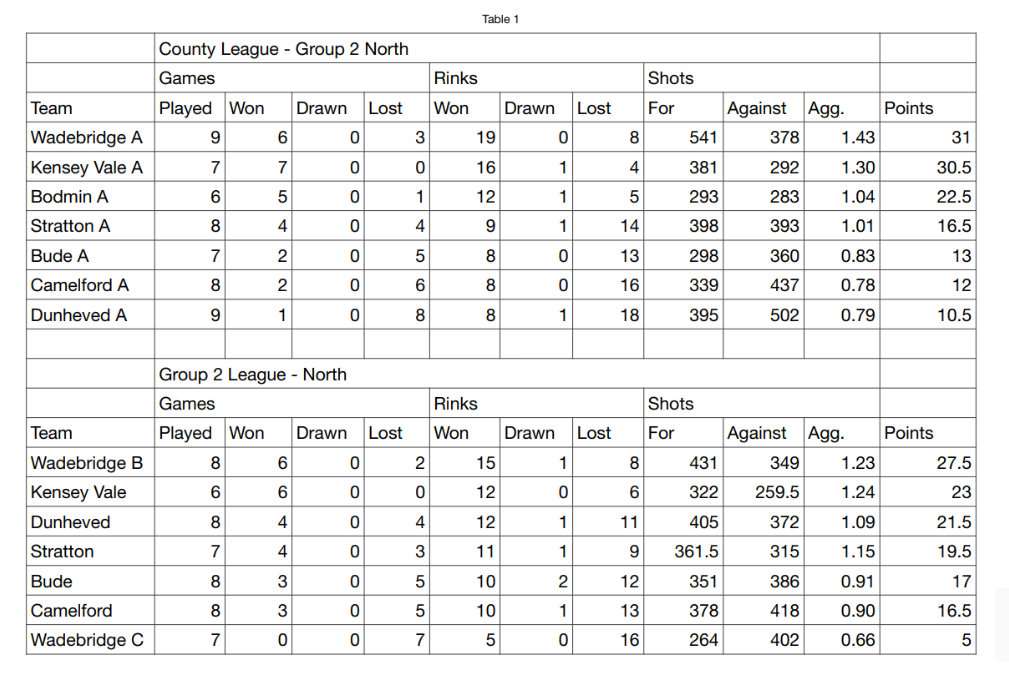Select Kensey Vale shots against 259.5
1009x679 pixels.
pos(764,492)
